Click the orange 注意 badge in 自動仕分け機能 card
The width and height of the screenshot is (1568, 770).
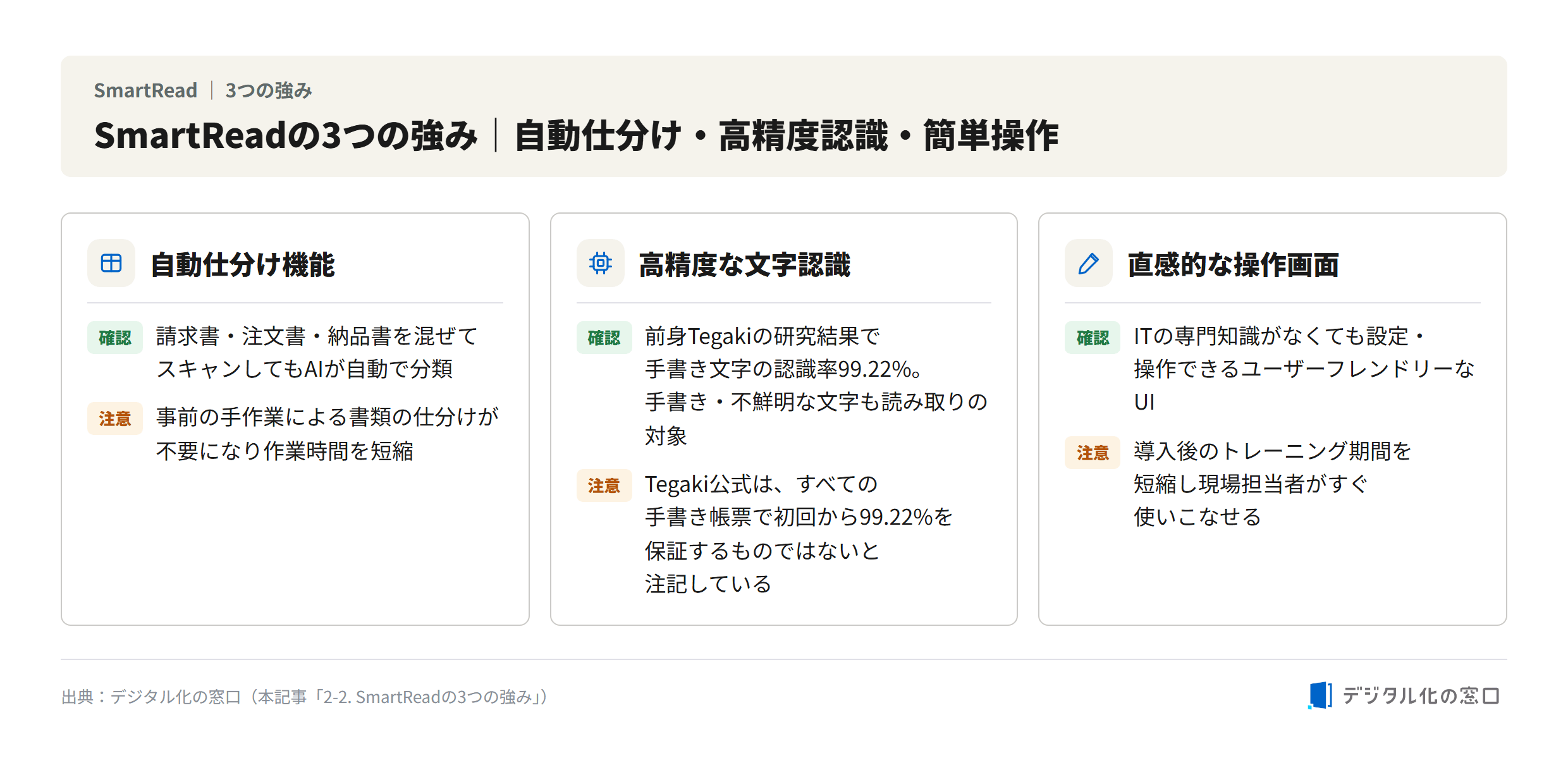click(x=115, y=419)
